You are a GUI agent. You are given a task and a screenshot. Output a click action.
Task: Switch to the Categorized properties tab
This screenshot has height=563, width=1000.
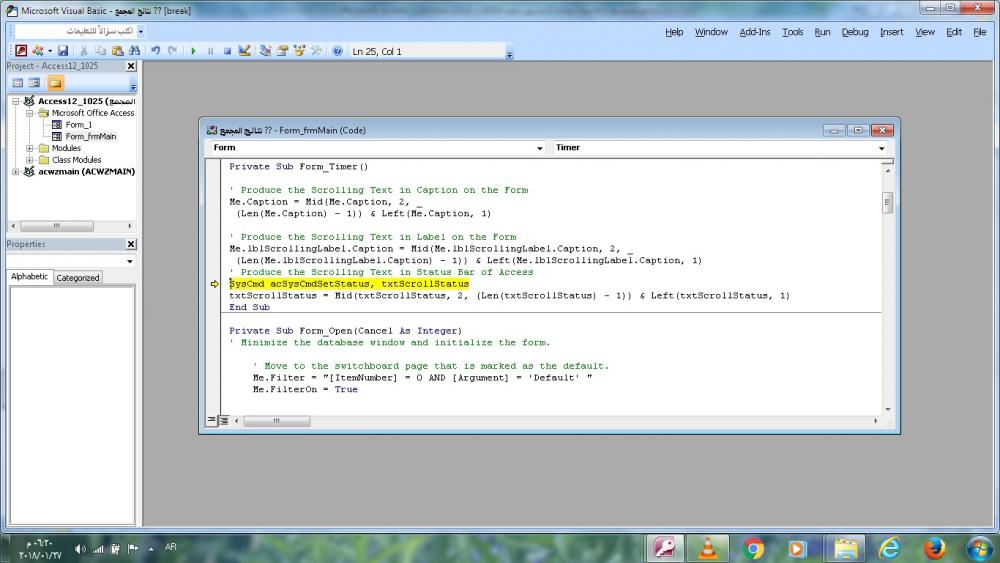click(x=78, y=278)
